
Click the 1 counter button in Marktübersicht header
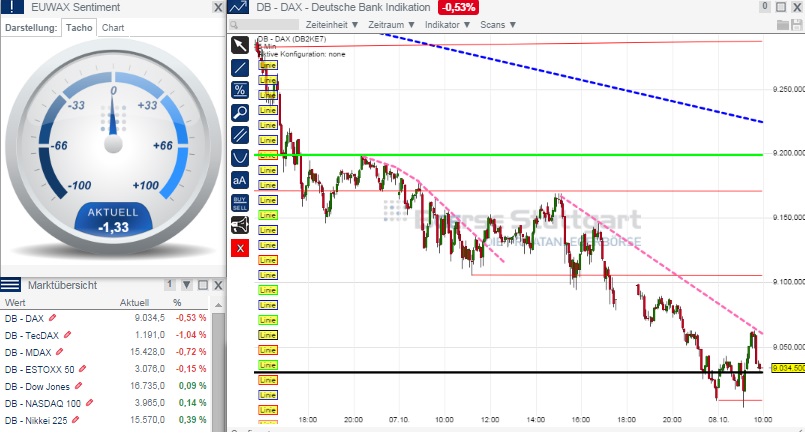click(170, 284)
